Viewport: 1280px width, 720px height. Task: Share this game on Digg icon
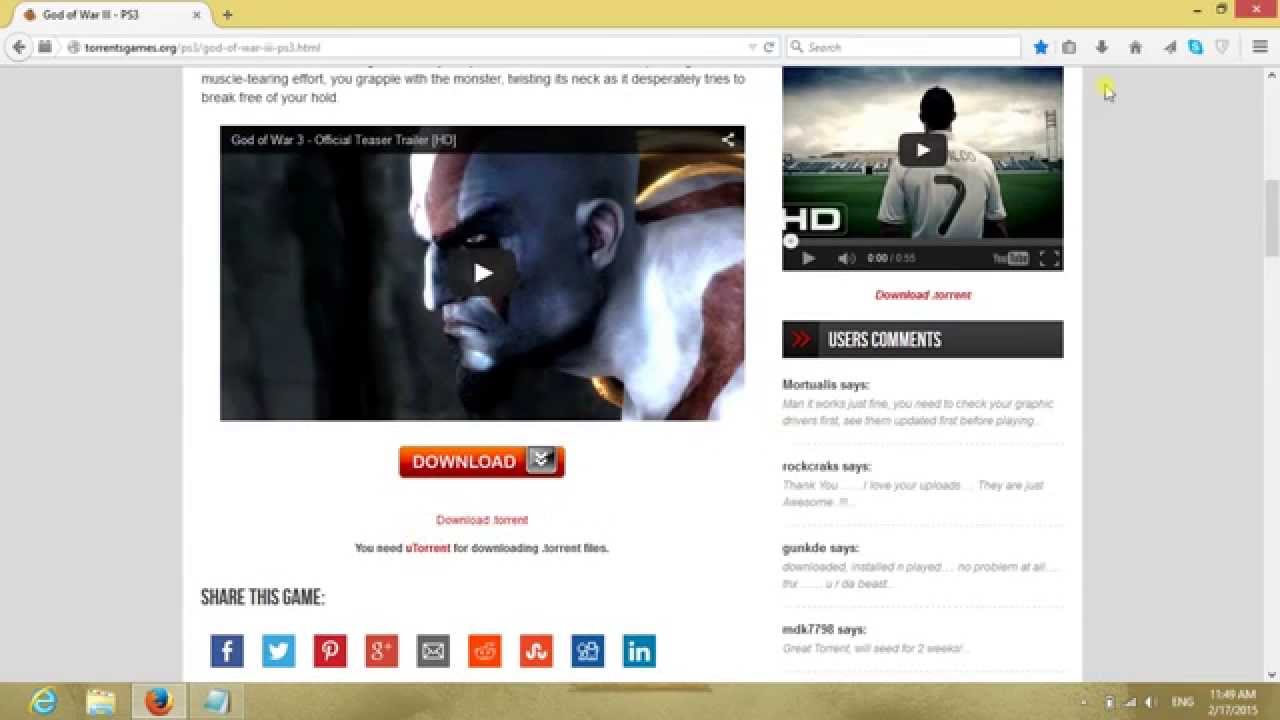(588, 651)
